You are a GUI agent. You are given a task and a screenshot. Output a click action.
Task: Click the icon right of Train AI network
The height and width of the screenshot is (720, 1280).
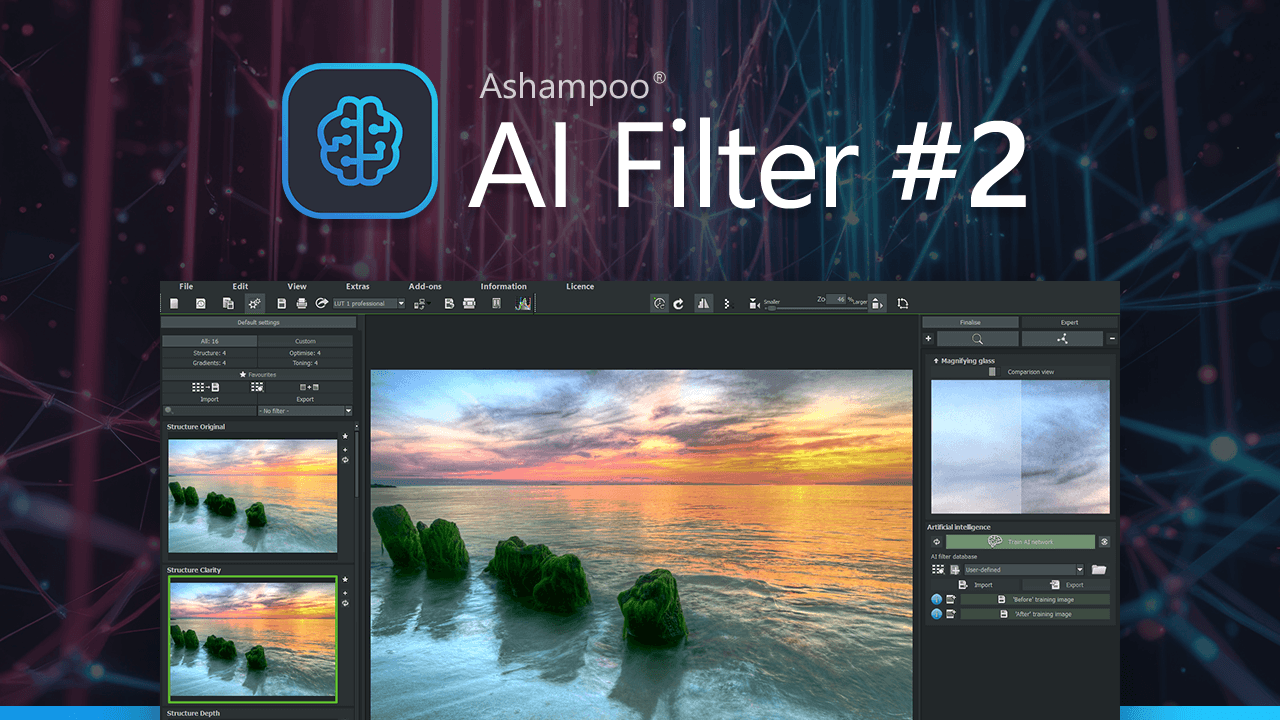tap(1104, 541)
